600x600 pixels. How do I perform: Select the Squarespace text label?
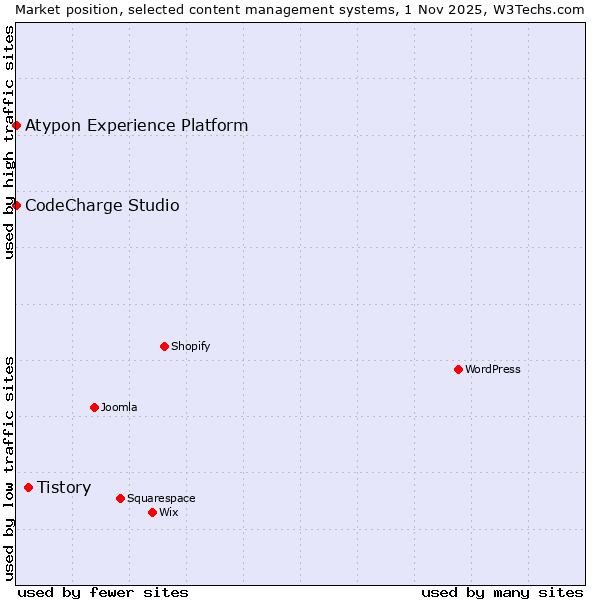[161, 498]
